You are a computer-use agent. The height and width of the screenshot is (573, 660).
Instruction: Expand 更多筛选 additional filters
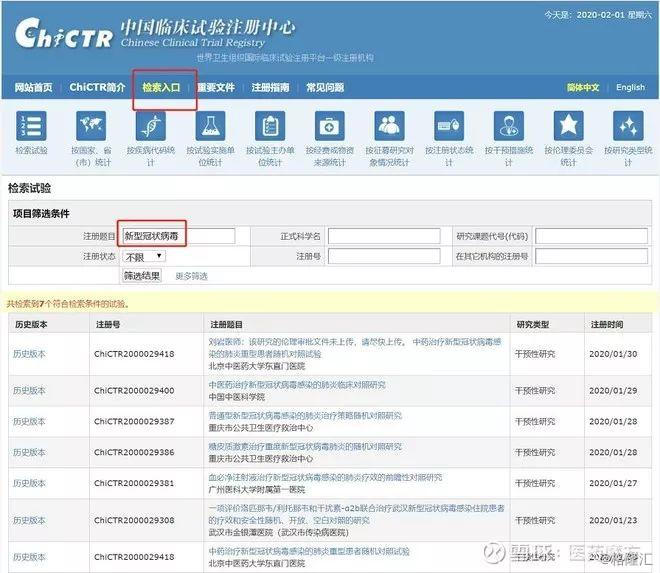tap(191, 276)
